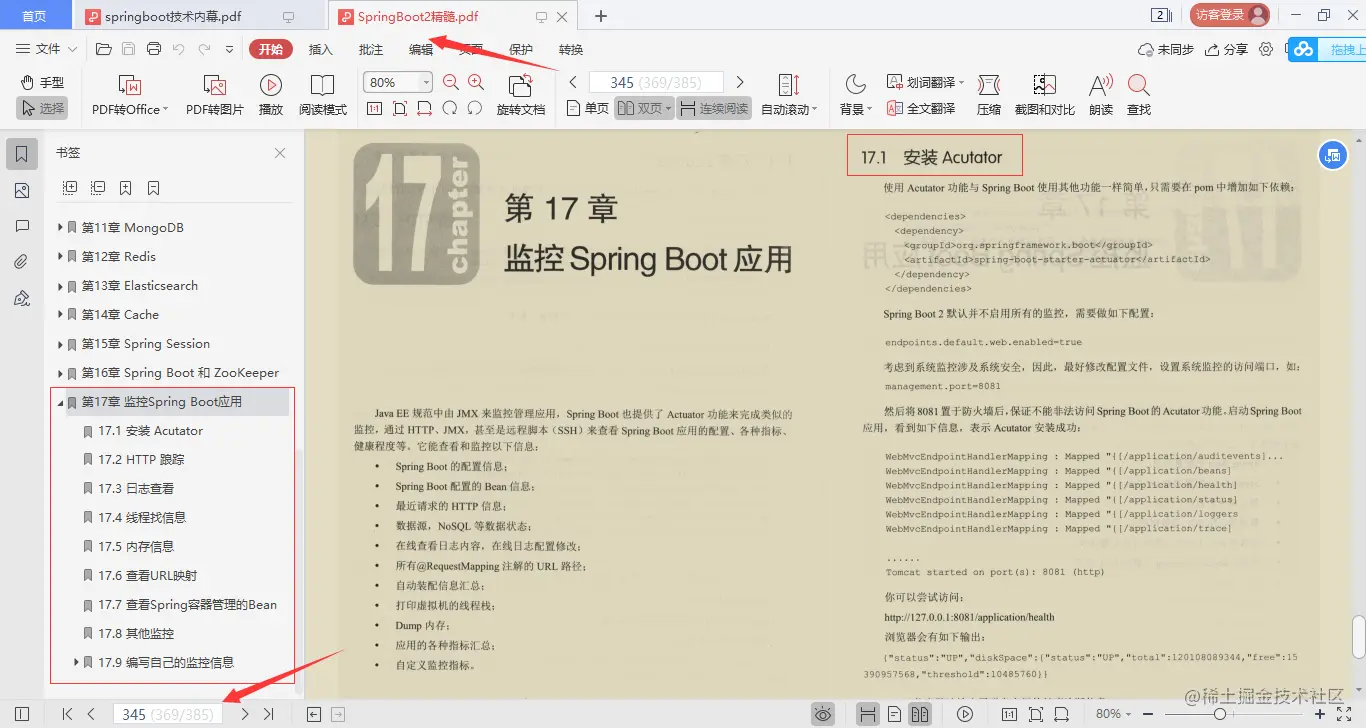
Task: Expand 第11章 MongoDB bookmark
Action: point(61,228)
